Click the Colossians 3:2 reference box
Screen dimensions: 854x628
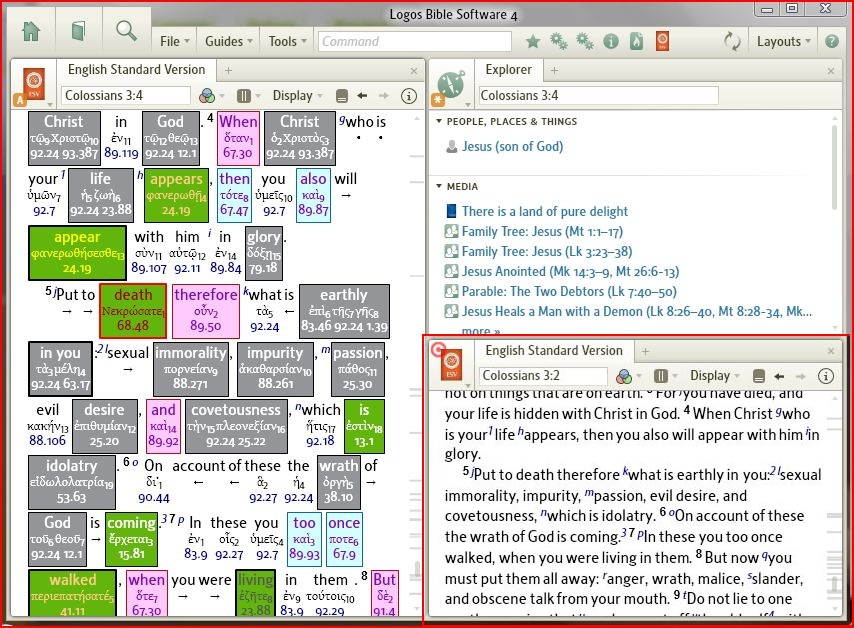(543, 376)
